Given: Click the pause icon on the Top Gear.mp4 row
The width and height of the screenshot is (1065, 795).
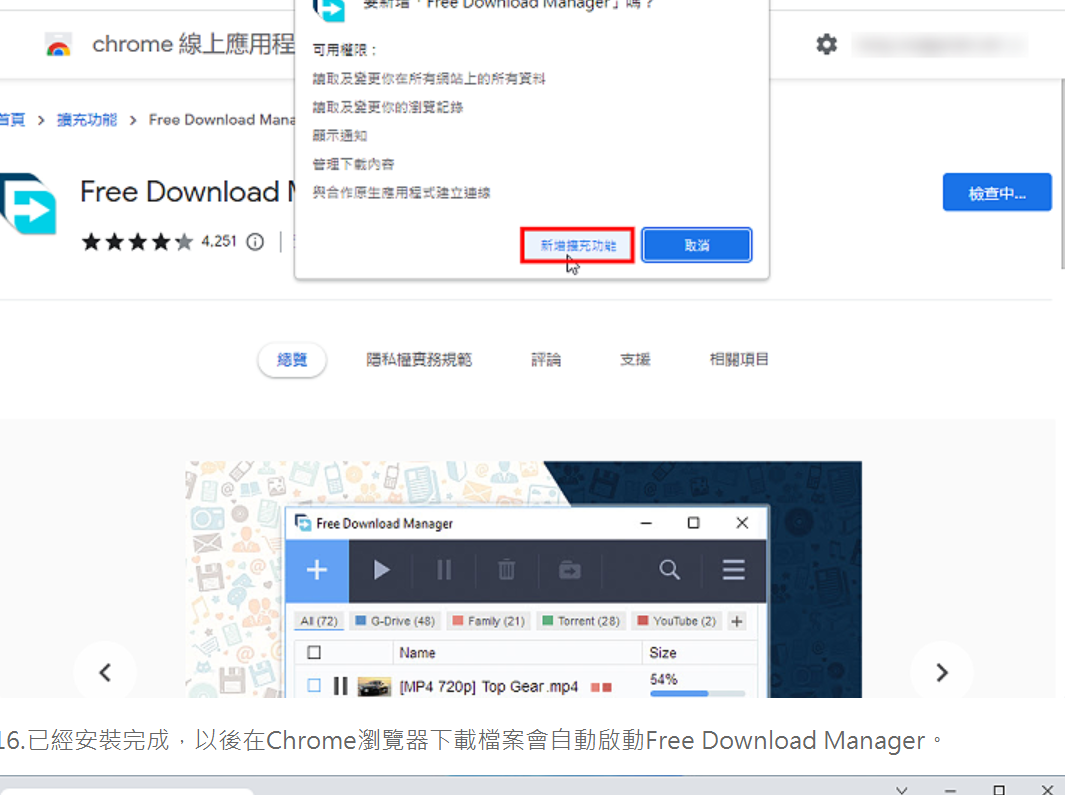Looking at the screenshot, I should tap(341, 686).
